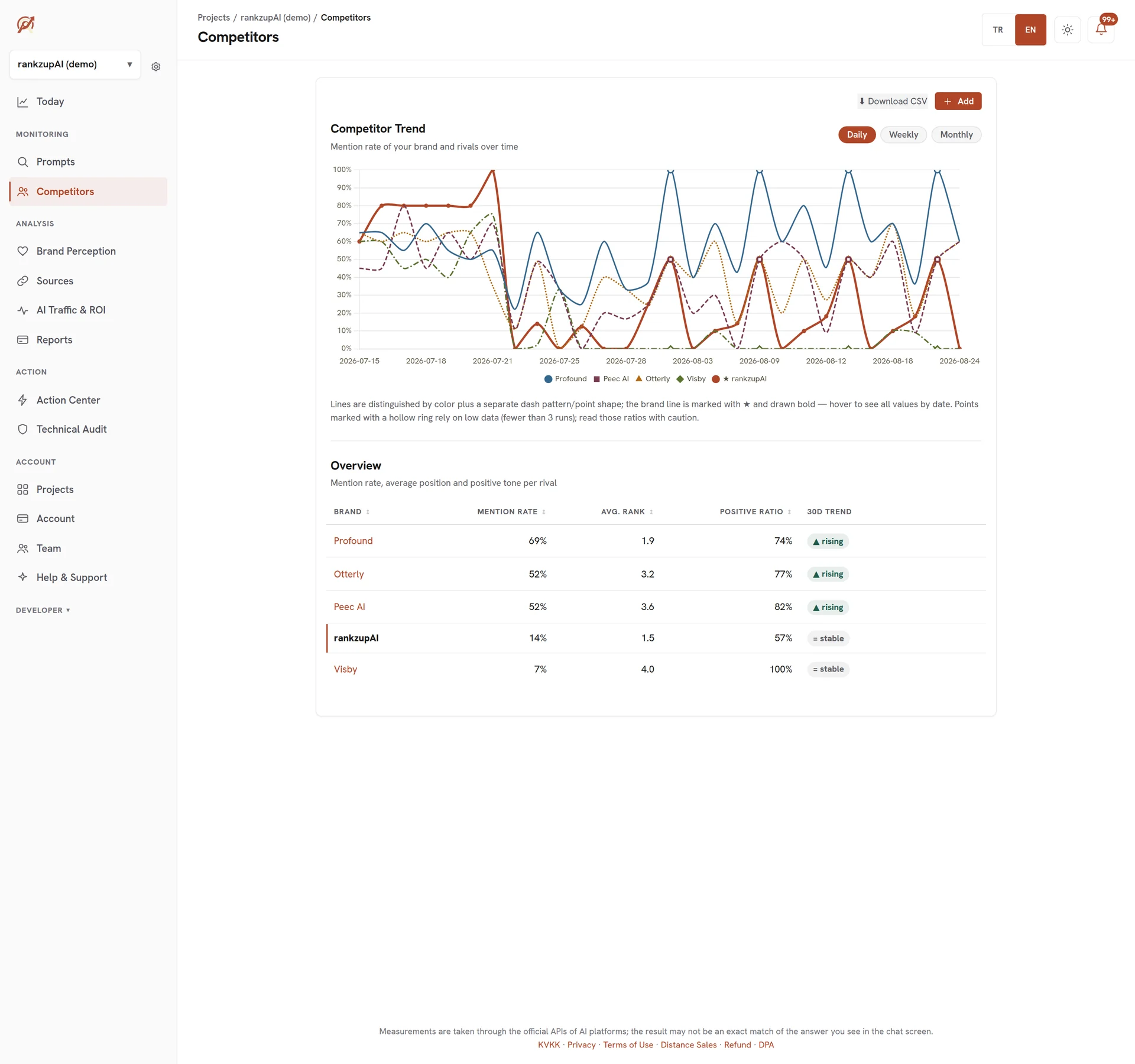1135x1064 pixels.
Task: Open Brand Perception page
Action: [x=88, y=251]
